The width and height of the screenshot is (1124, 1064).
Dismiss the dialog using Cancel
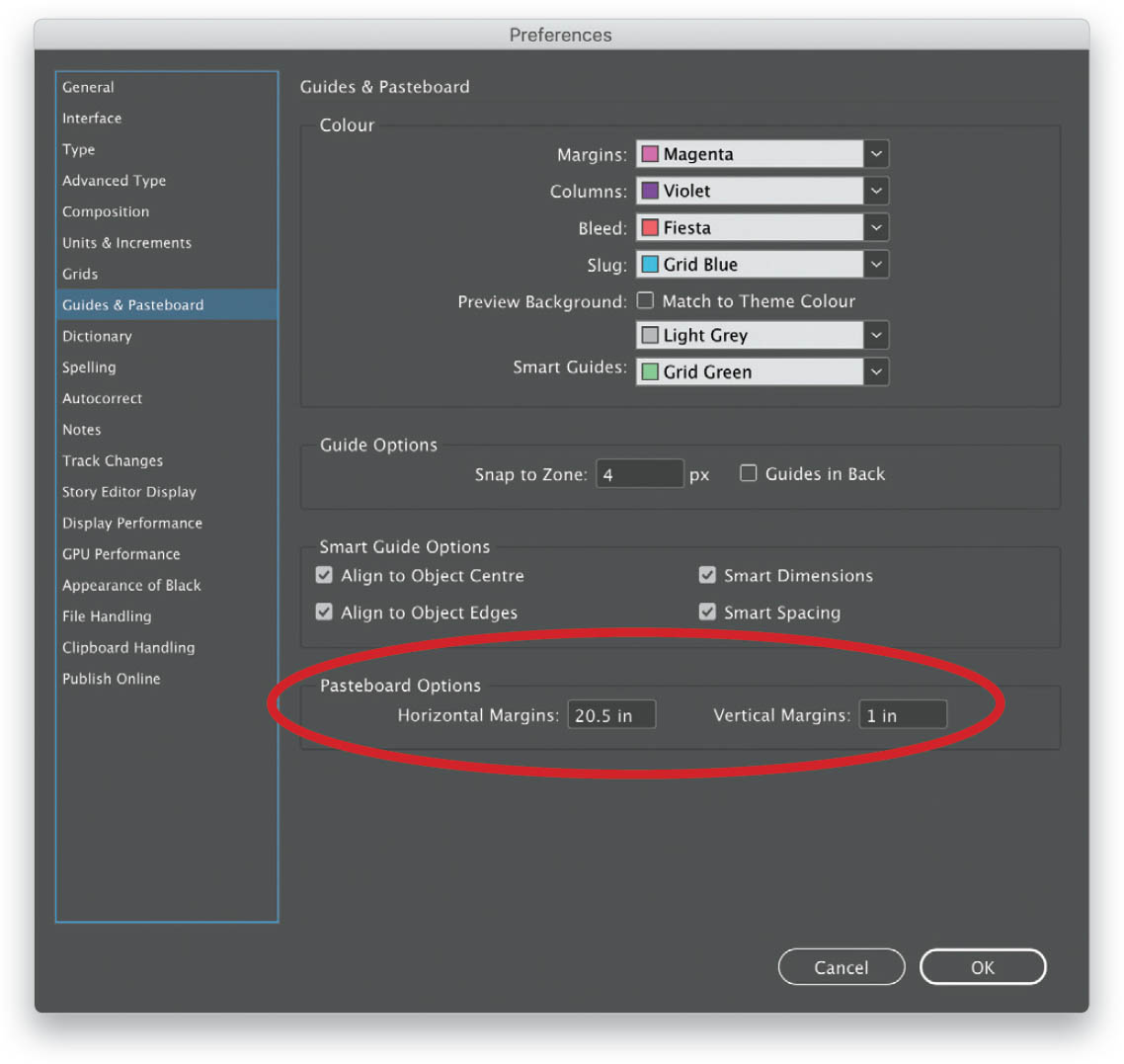pos(842,966)
